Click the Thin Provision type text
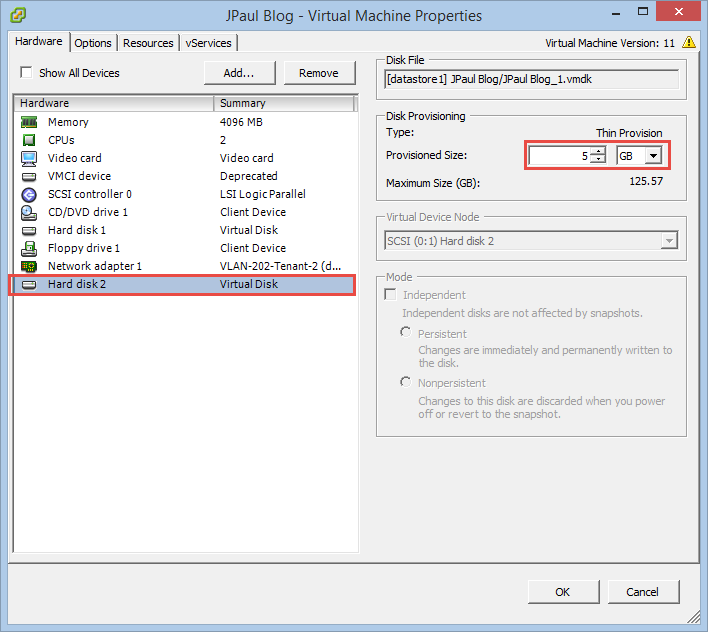Image resolution: width=708 pixels, height=632 pixels. tap(629, 133)
